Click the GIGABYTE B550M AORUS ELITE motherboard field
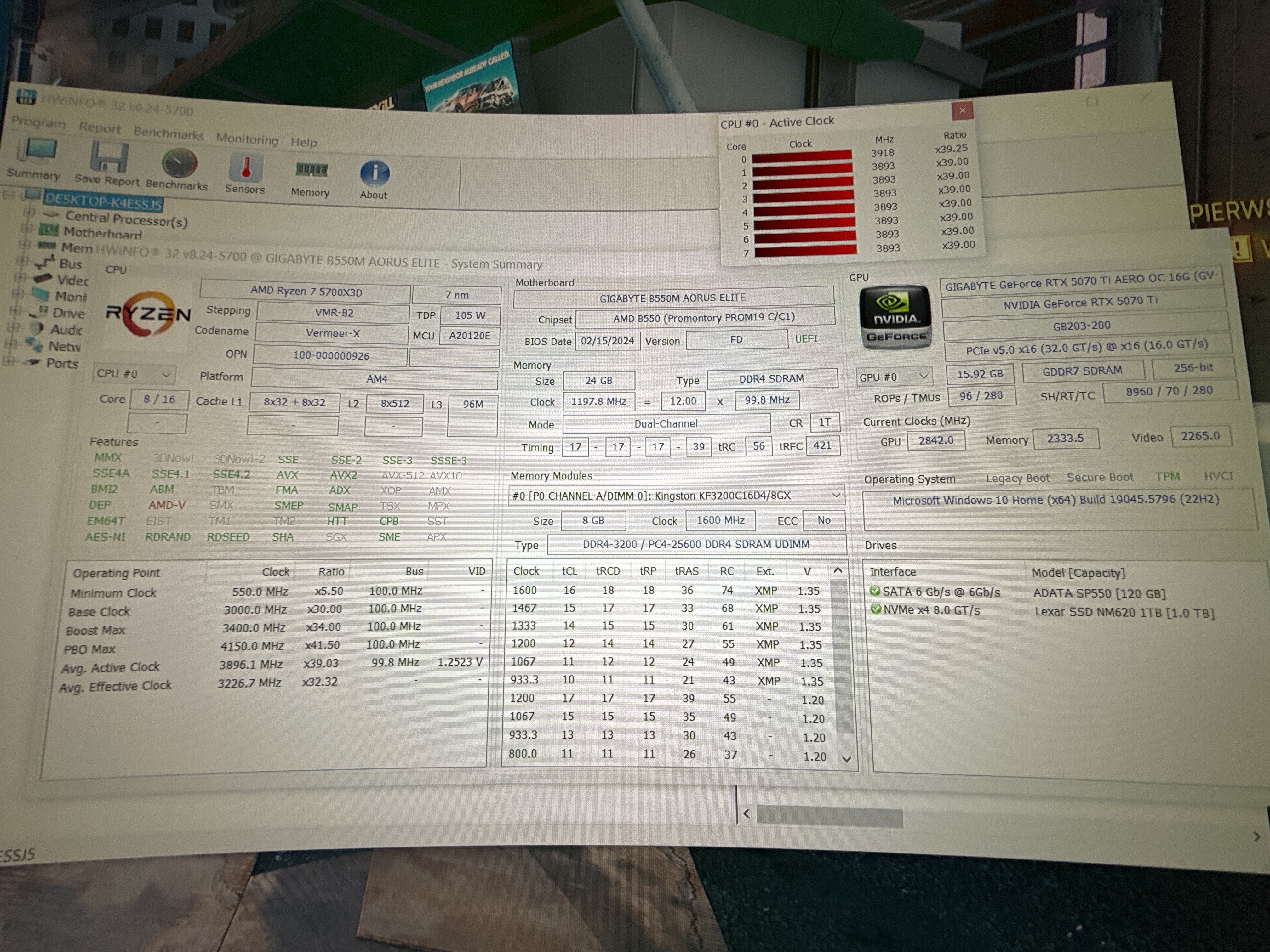This screenshot has width=1270, height=952. point(673,298)
